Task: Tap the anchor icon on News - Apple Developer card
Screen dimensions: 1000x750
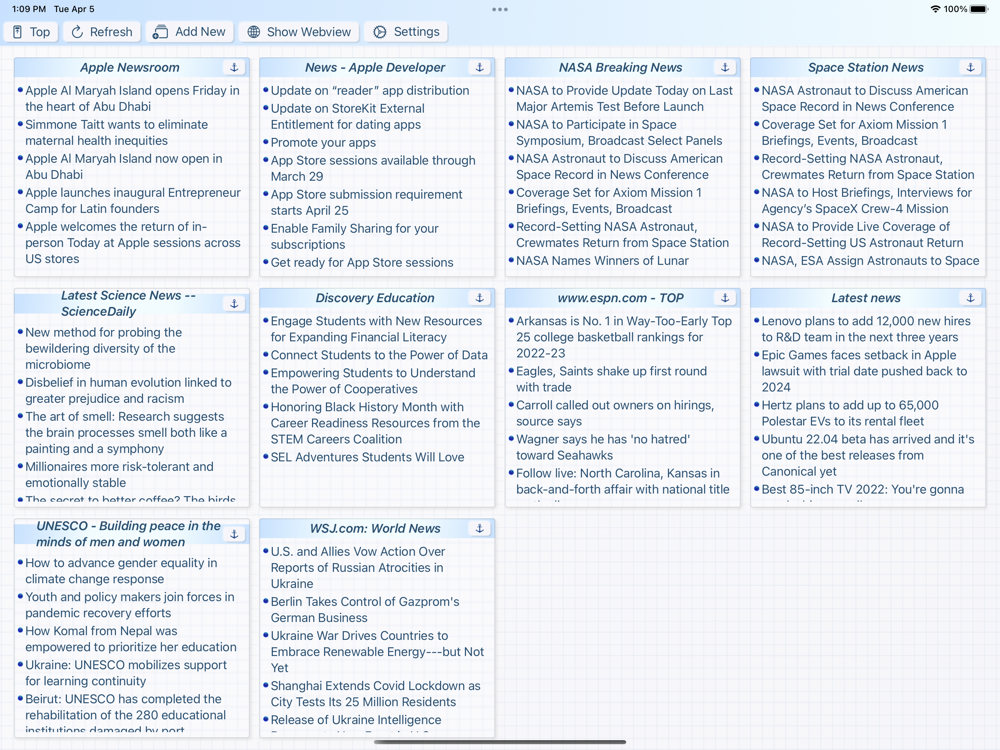Action: click(480, 68)
